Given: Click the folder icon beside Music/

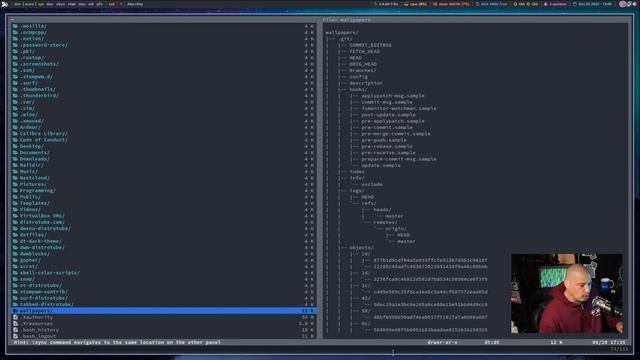Looking at the screenshot, I should click(x=15, y=171).
